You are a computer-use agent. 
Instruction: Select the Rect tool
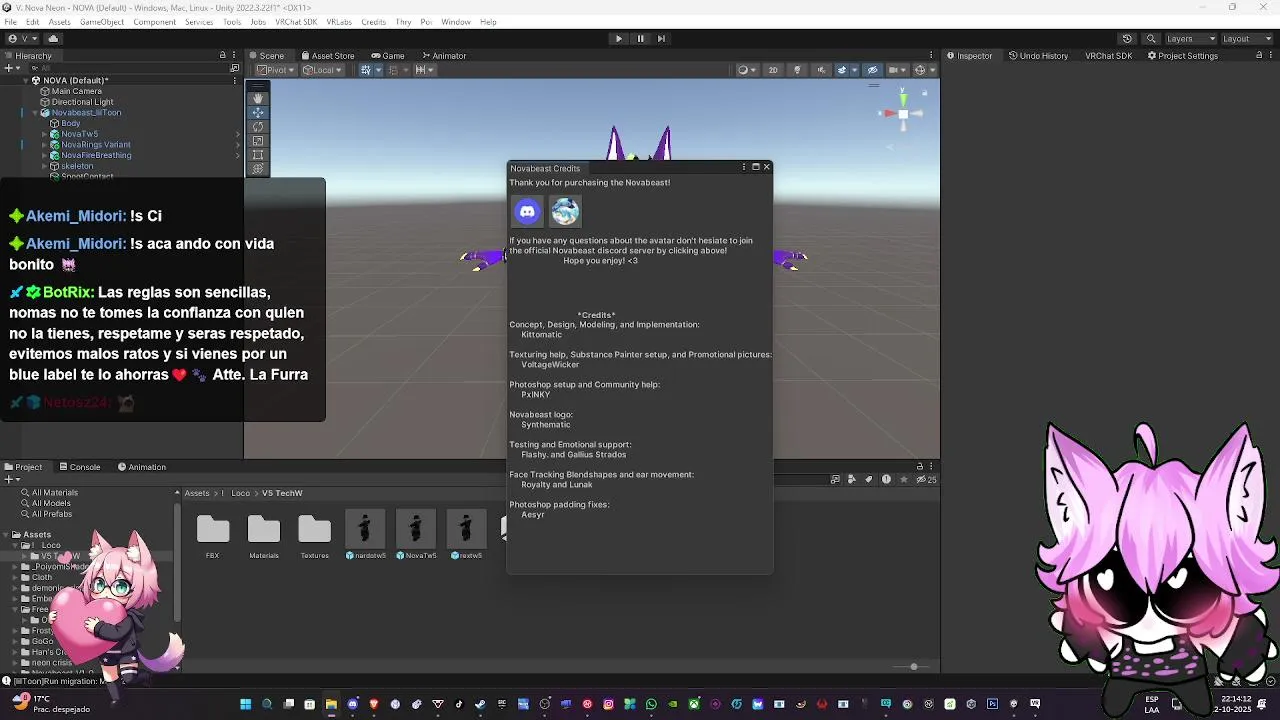coord(258,154)
